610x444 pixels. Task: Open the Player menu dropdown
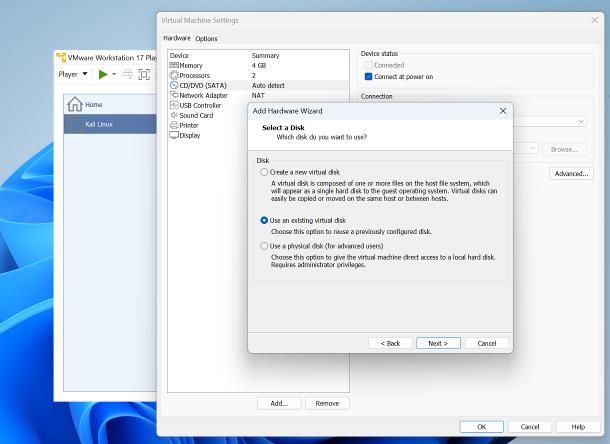coord(73,74)
